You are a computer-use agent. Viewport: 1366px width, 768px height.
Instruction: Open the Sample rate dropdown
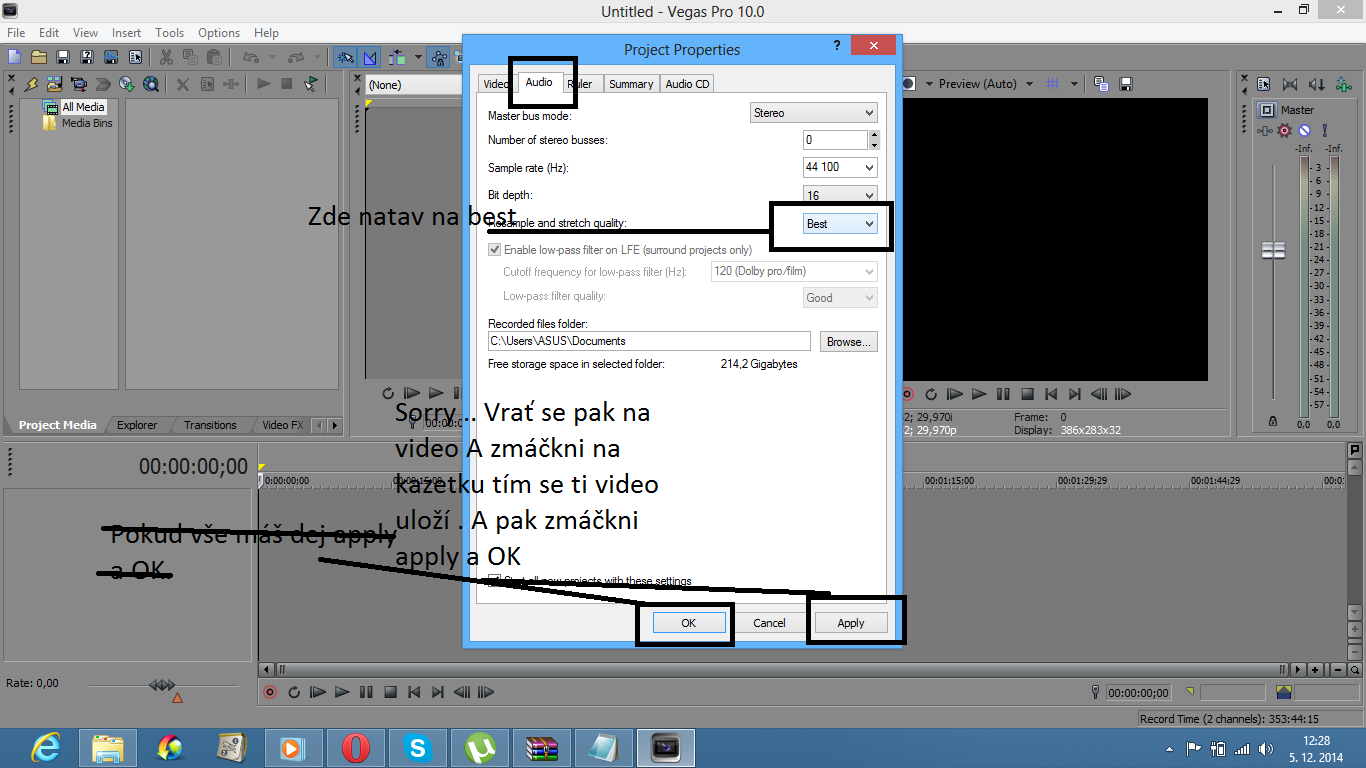[840, 167]
